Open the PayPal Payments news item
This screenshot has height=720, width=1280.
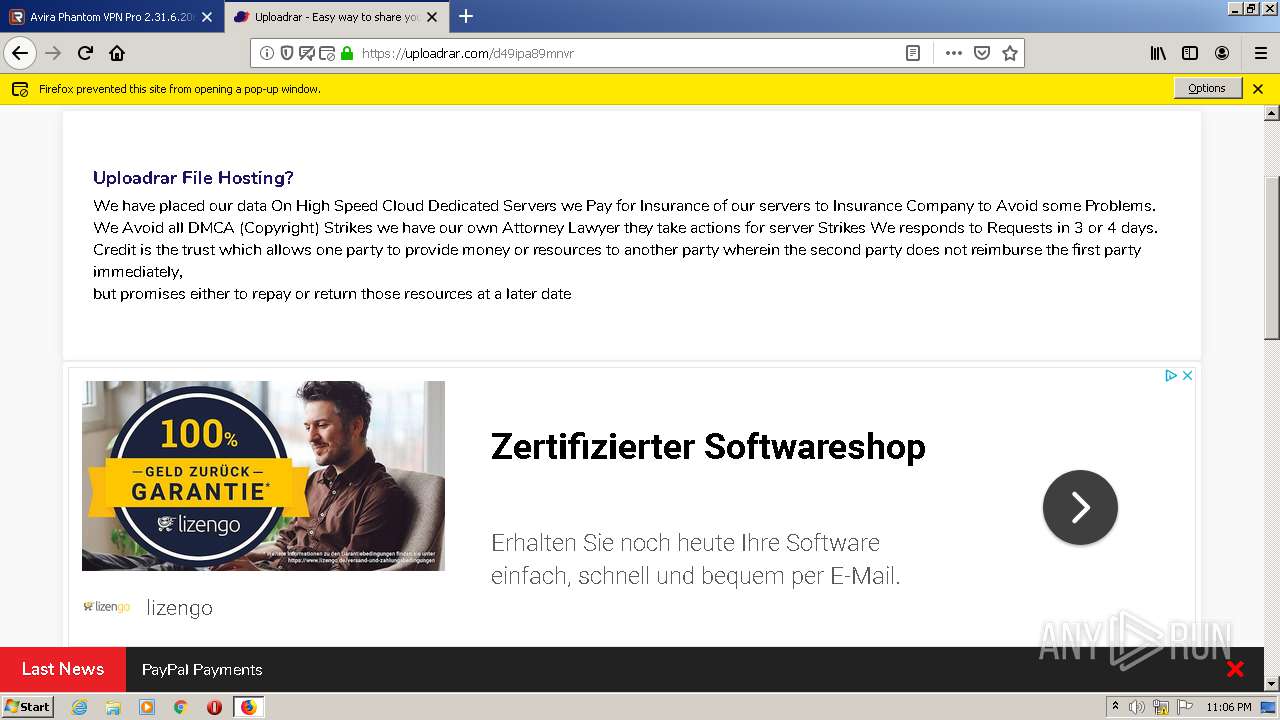click(202, 670)
